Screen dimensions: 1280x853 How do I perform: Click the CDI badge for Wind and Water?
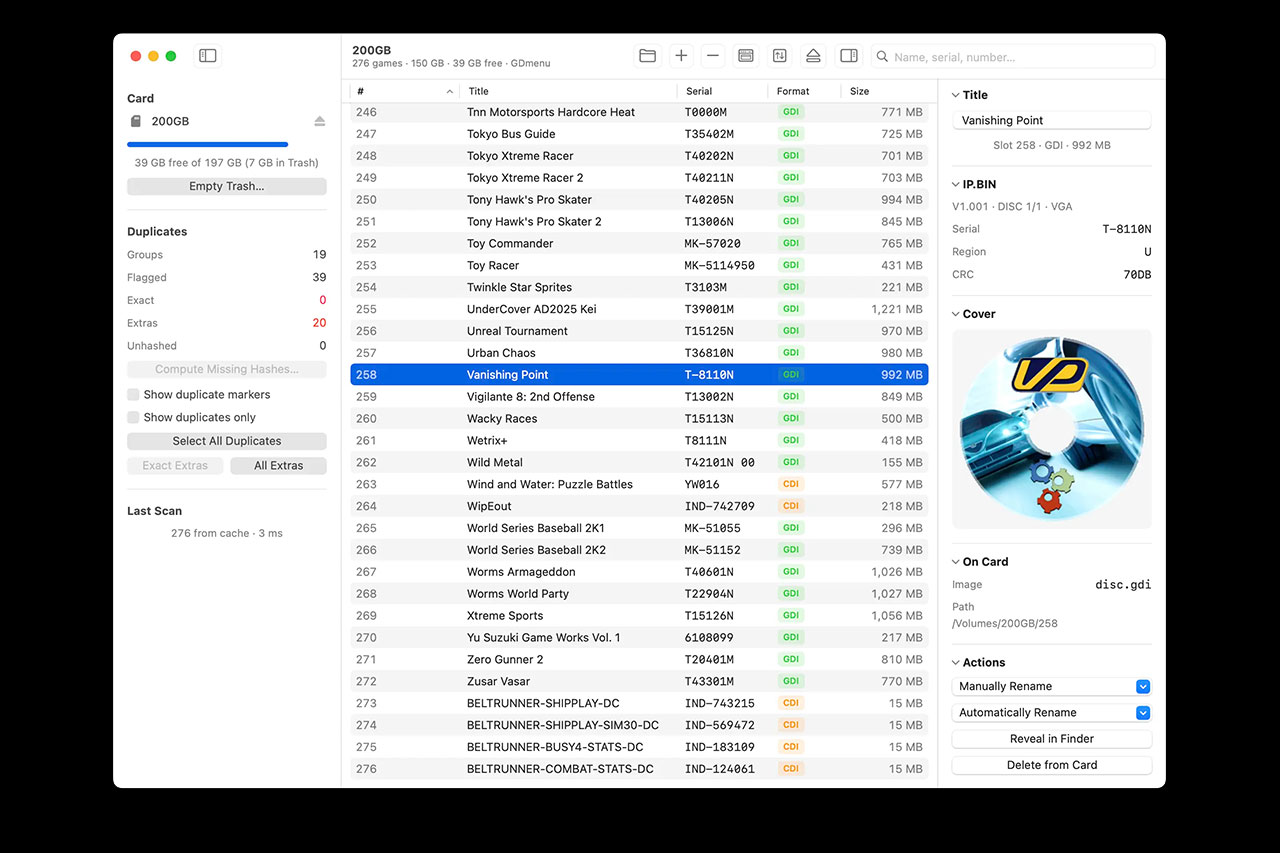791,484
